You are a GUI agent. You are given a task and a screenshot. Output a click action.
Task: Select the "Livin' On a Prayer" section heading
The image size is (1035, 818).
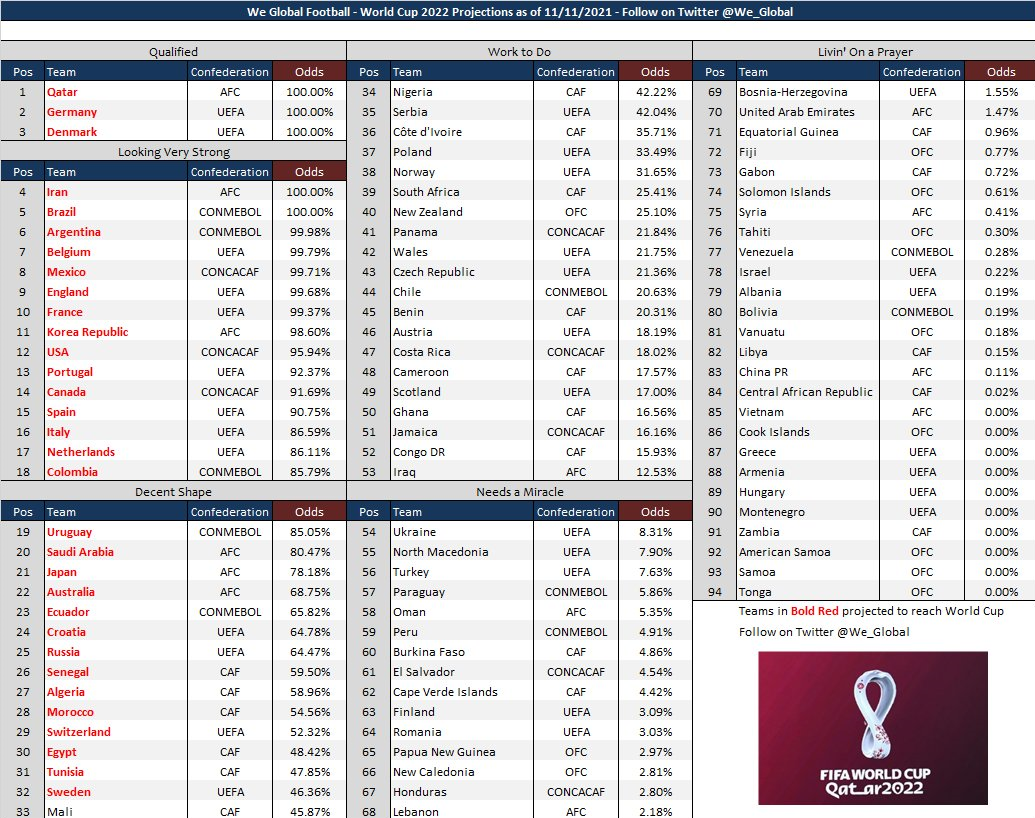click(x=864, y=52)
